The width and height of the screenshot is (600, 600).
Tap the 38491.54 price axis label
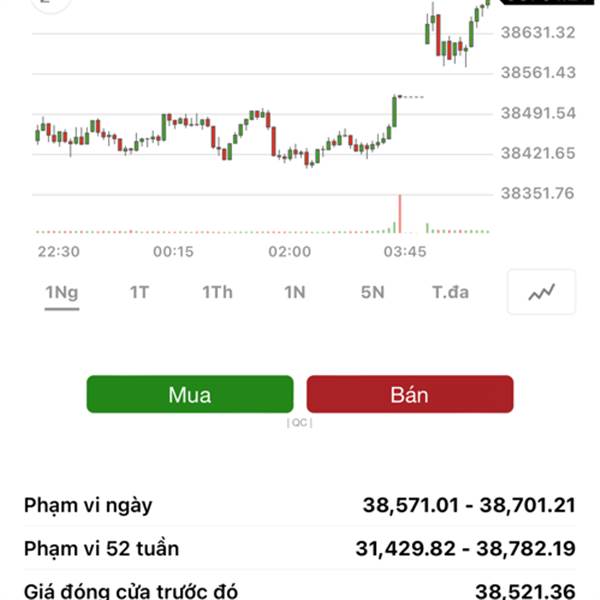pos(538,113)
